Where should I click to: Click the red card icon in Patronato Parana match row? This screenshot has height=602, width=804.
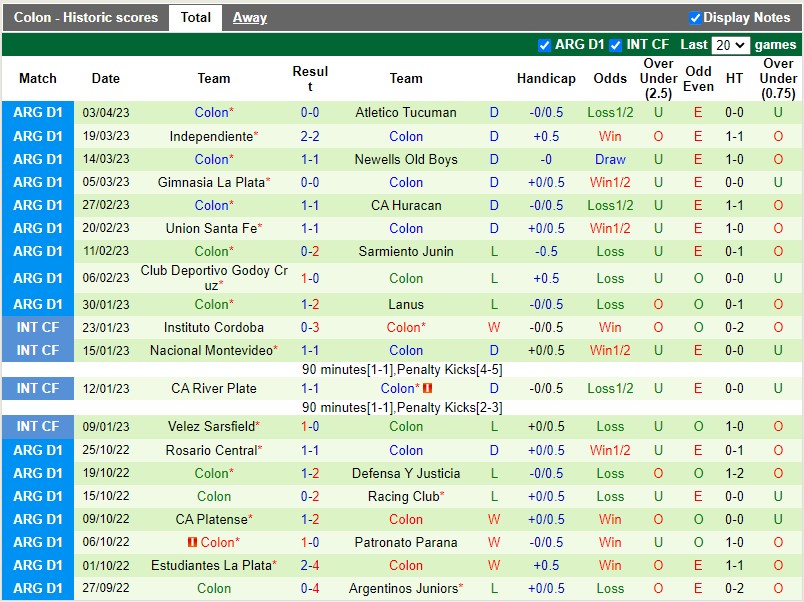coord(192,543)
